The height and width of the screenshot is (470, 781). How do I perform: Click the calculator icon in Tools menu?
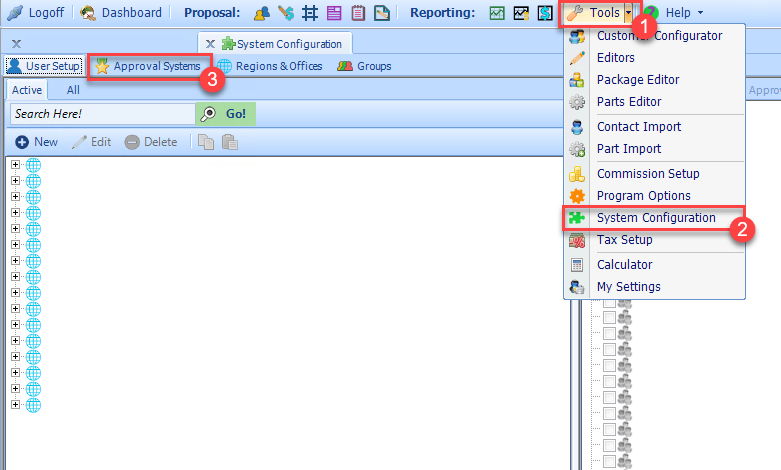(577, 265)
